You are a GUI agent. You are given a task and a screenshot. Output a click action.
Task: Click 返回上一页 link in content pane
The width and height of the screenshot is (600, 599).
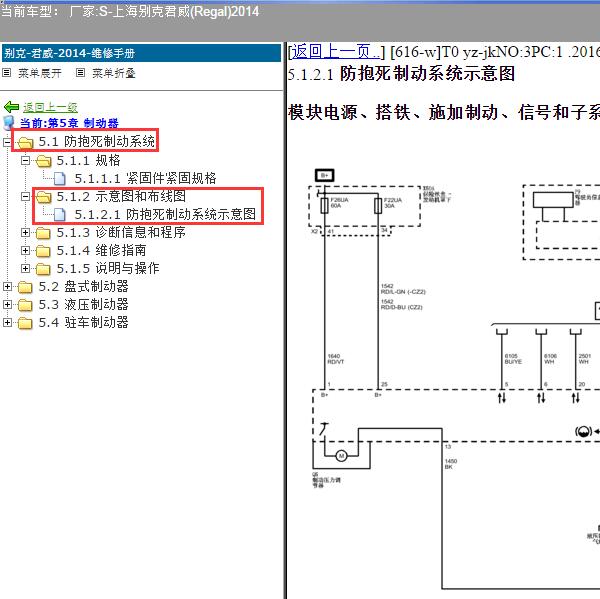[336, 51]
